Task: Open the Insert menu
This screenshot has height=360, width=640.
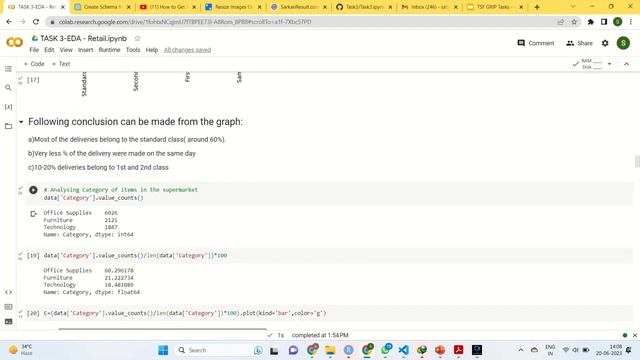Action: point(85,50)
